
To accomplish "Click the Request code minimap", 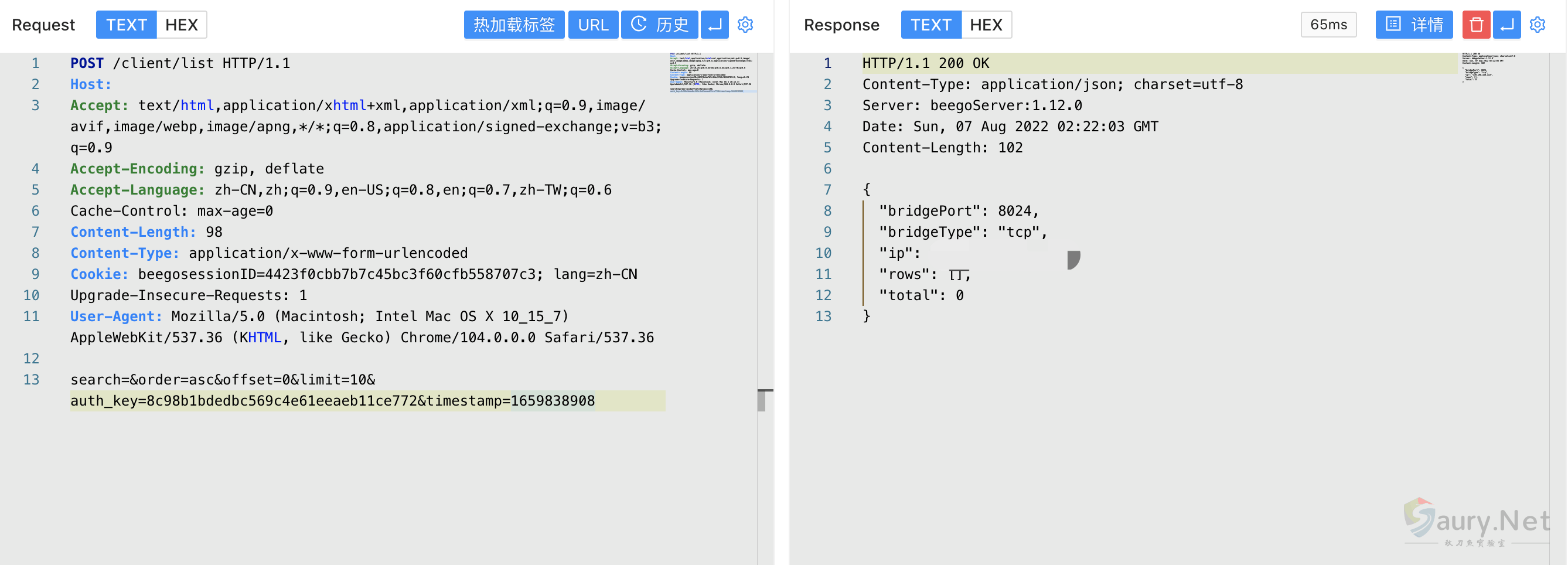I will (x=712, y=73).
